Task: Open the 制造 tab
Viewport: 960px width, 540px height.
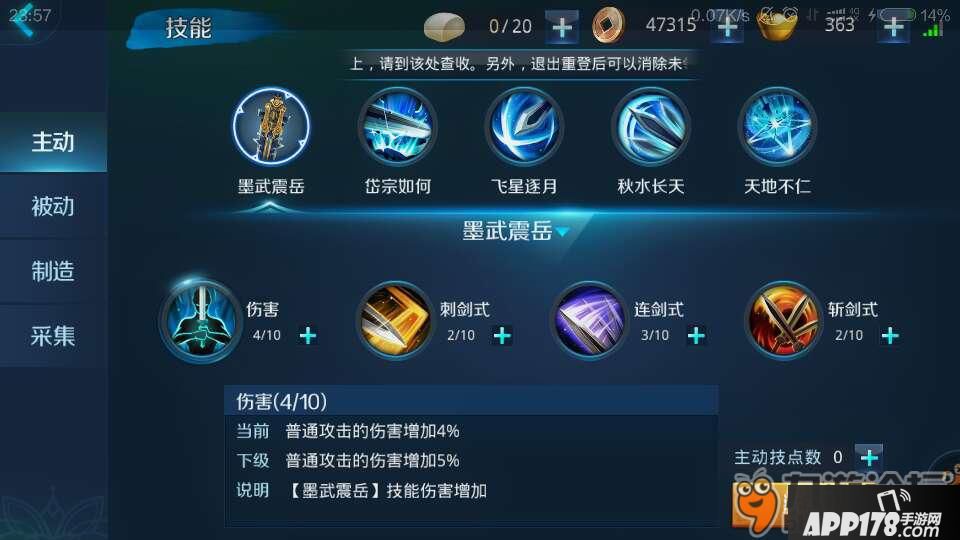Action: pos(53,271)
